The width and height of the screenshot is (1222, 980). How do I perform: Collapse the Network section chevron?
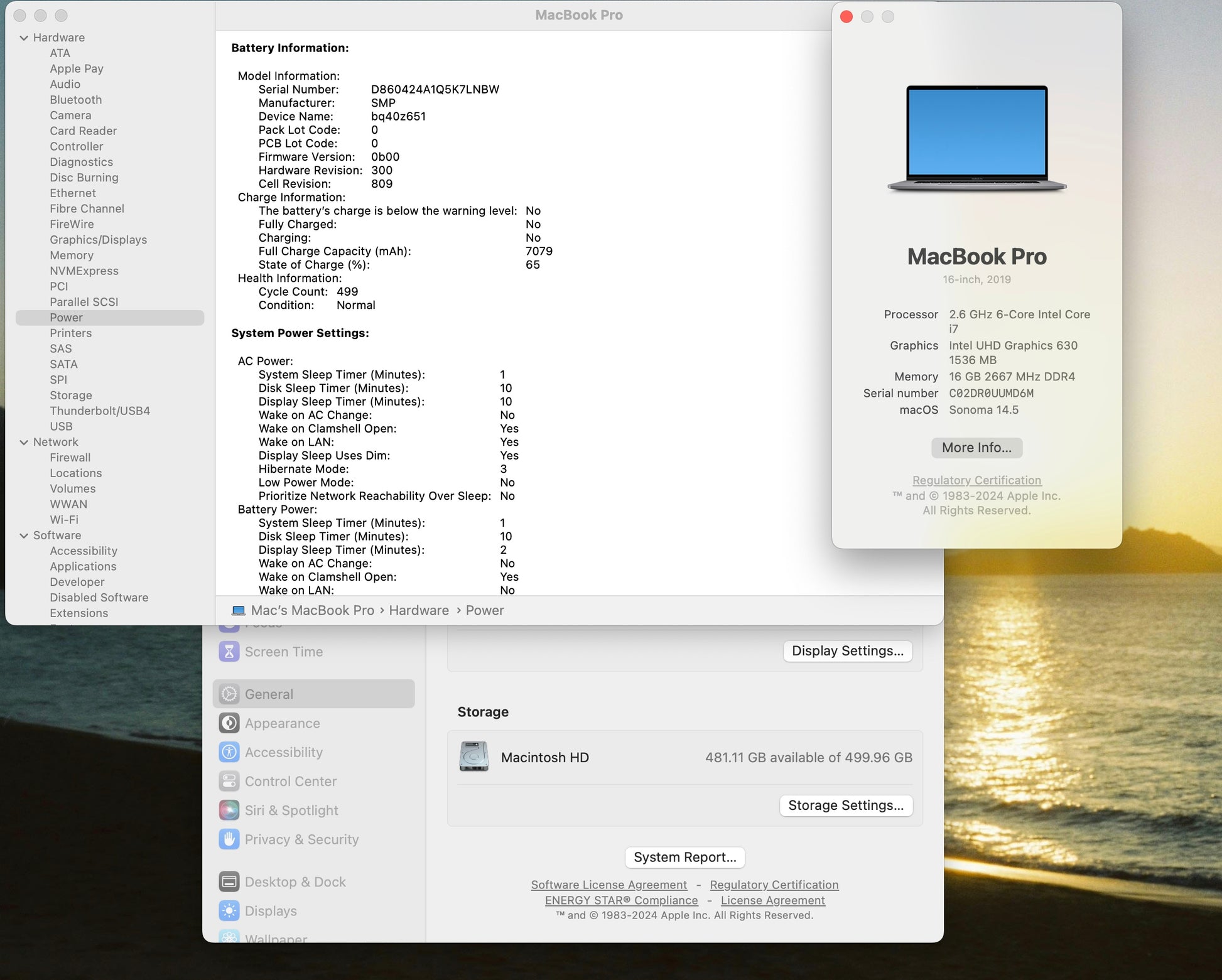(x=24, y=442)
